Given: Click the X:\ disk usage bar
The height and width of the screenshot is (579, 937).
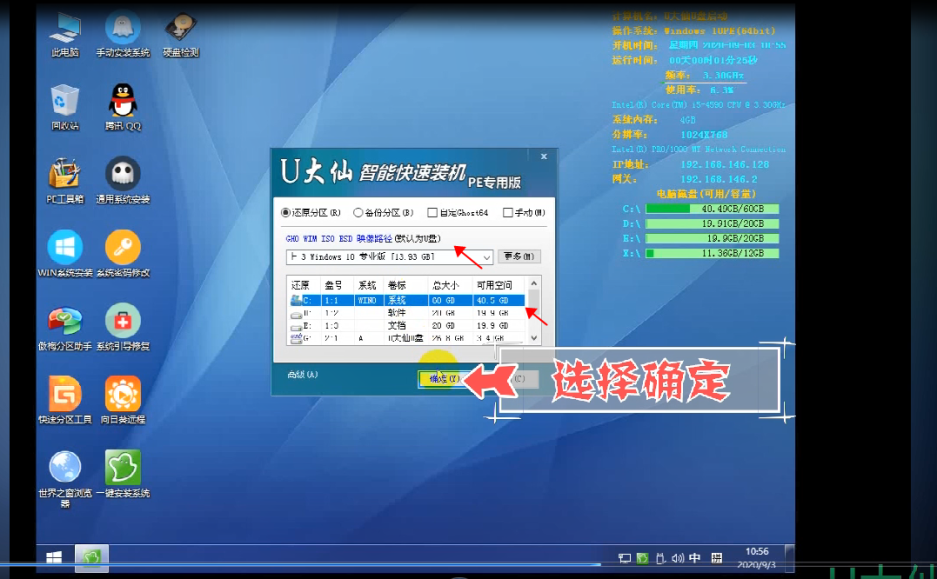Looking at the screenshot, I should tap(712, 253).
